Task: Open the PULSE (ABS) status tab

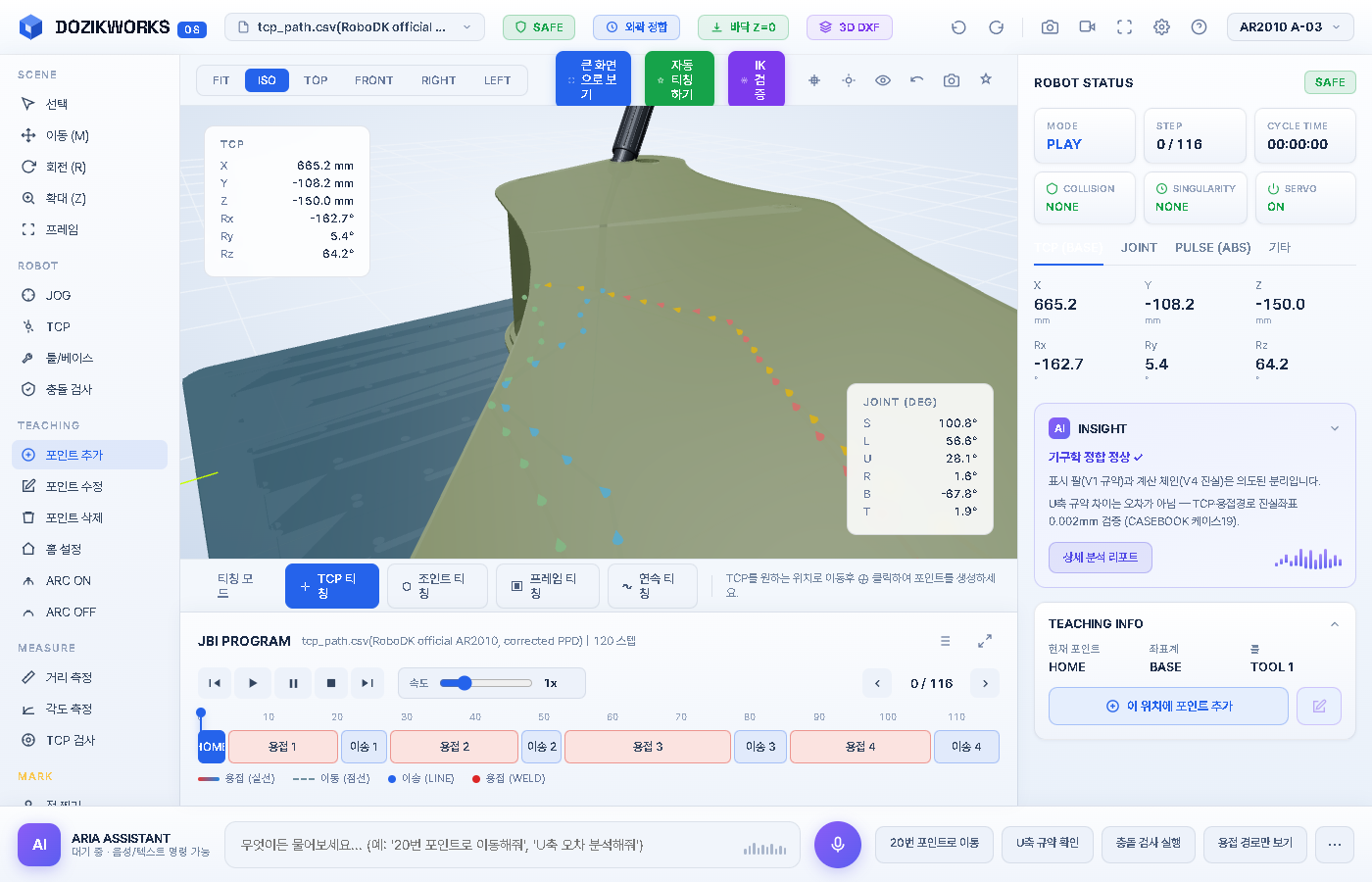Action: [1213, 248]
